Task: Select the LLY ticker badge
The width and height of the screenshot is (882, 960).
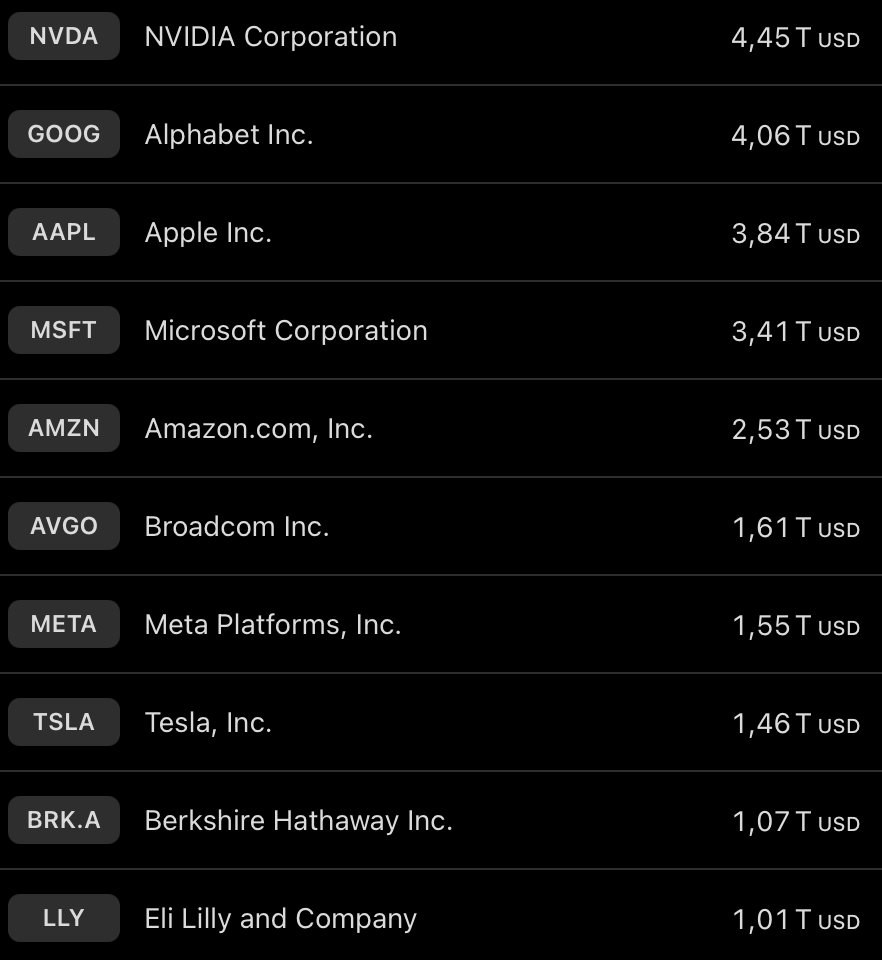Action: pos(64,919)
